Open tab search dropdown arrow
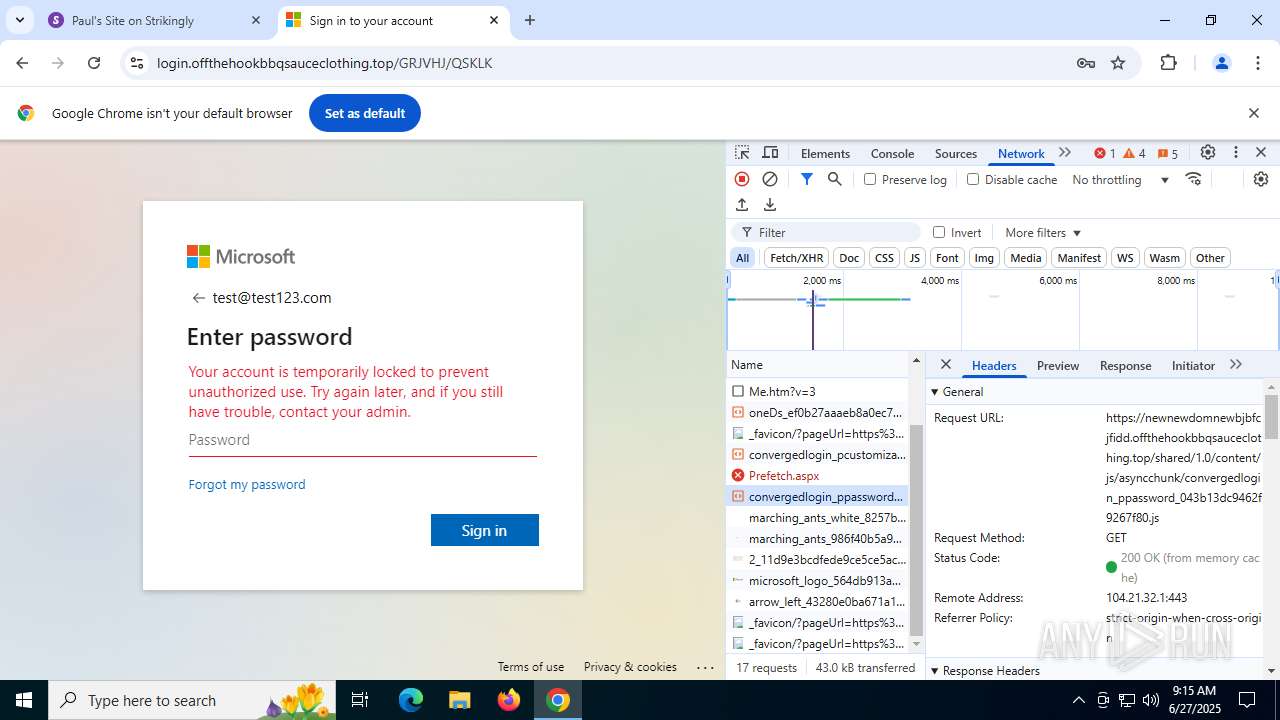Viewport: 1280px width, 720px height. click(x=20, y=20)
